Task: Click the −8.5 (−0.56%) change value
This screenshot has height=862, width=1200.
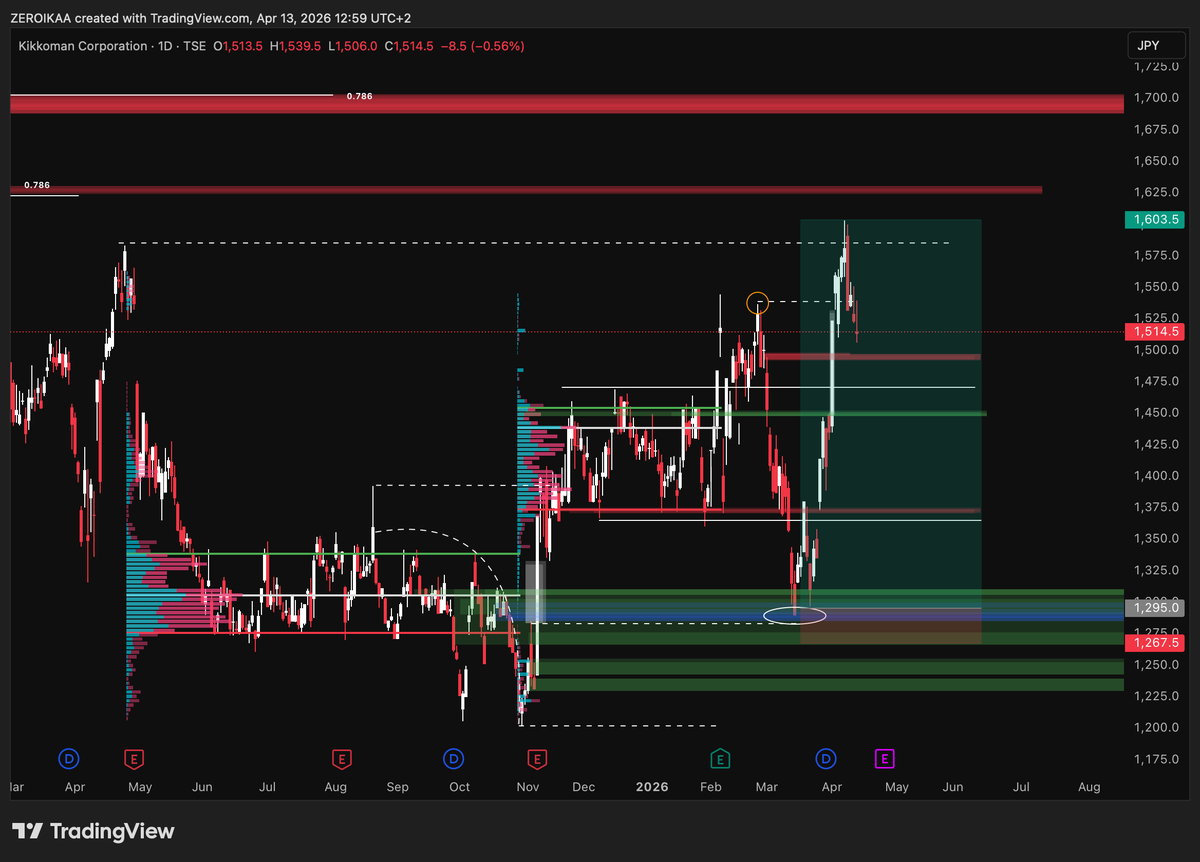Action: coord(482,46)
